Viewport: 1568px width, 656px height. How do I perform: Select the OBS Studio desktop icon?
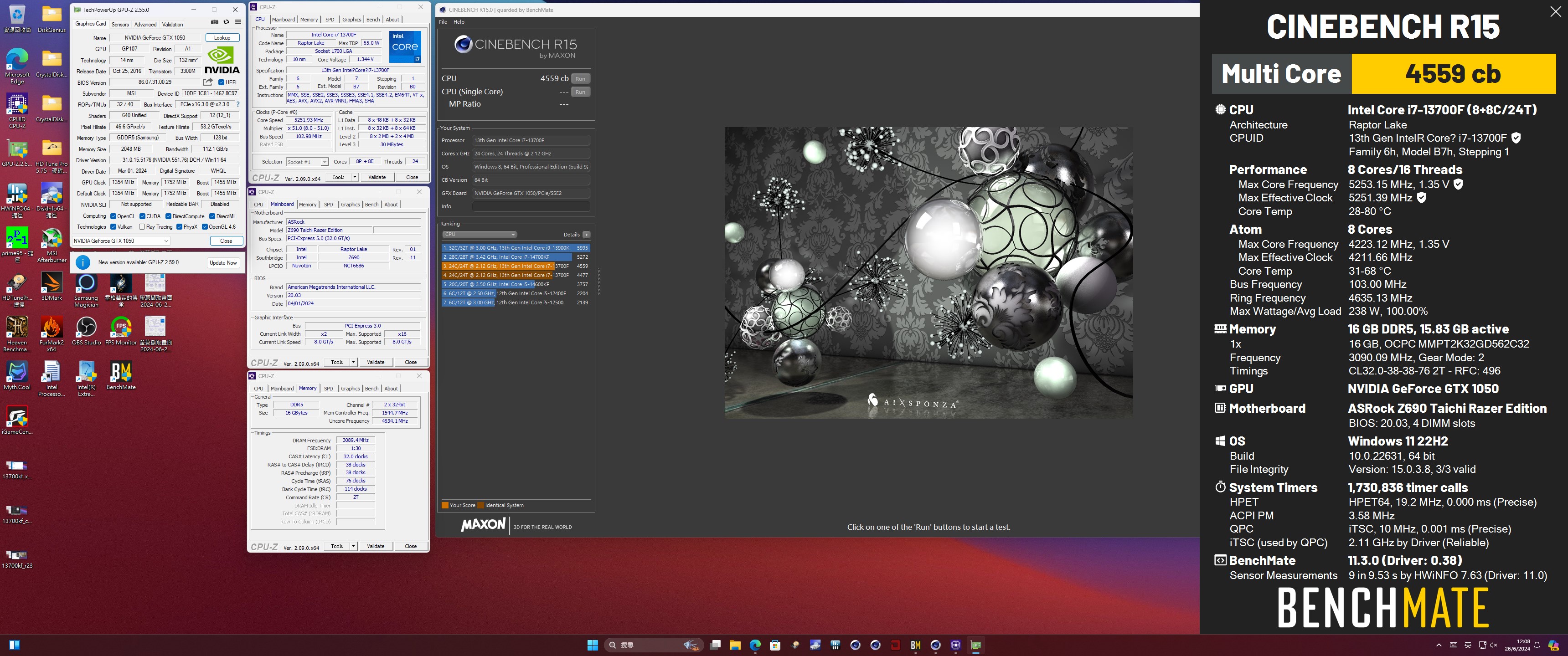pos(86,331)
